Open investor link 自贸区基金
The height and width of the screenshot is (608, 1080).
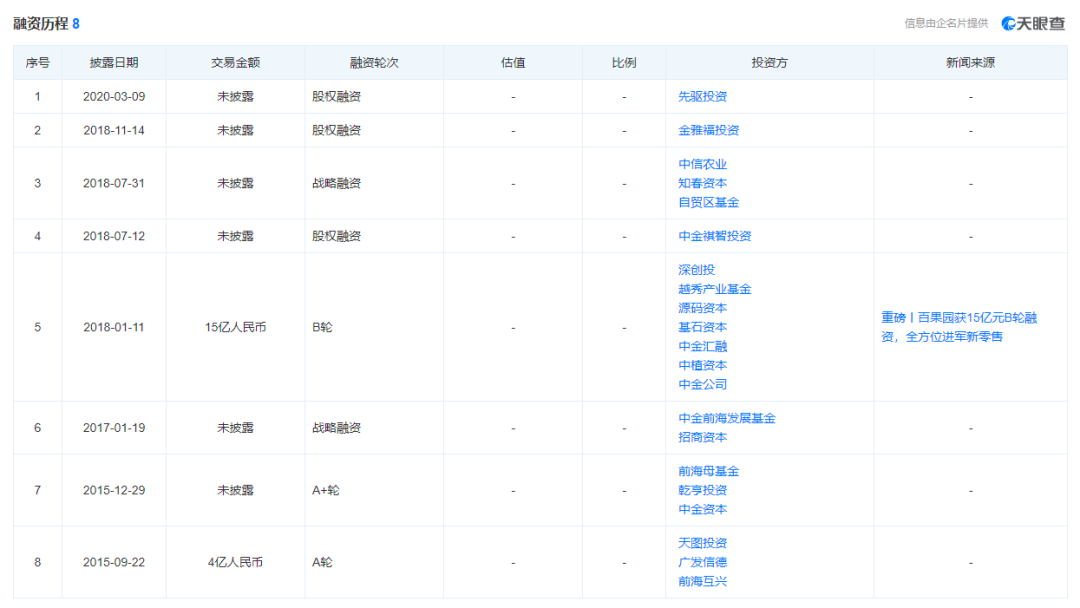(x=709, y=202)
